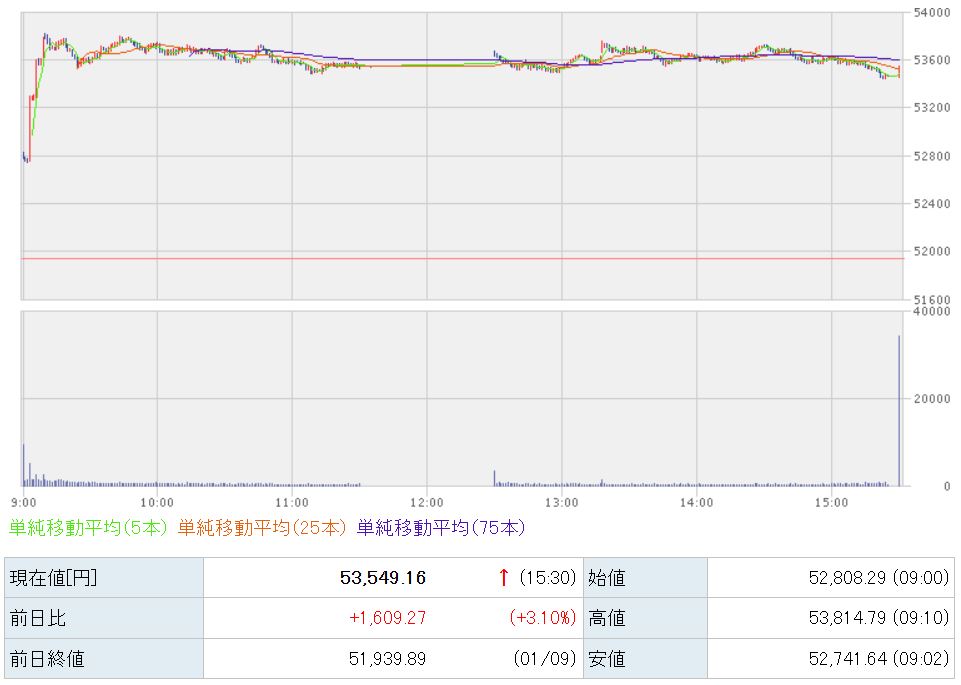Click the opening volume bar at 9:00
Viewport: 961px width, 685px height.
pos(23,465)
